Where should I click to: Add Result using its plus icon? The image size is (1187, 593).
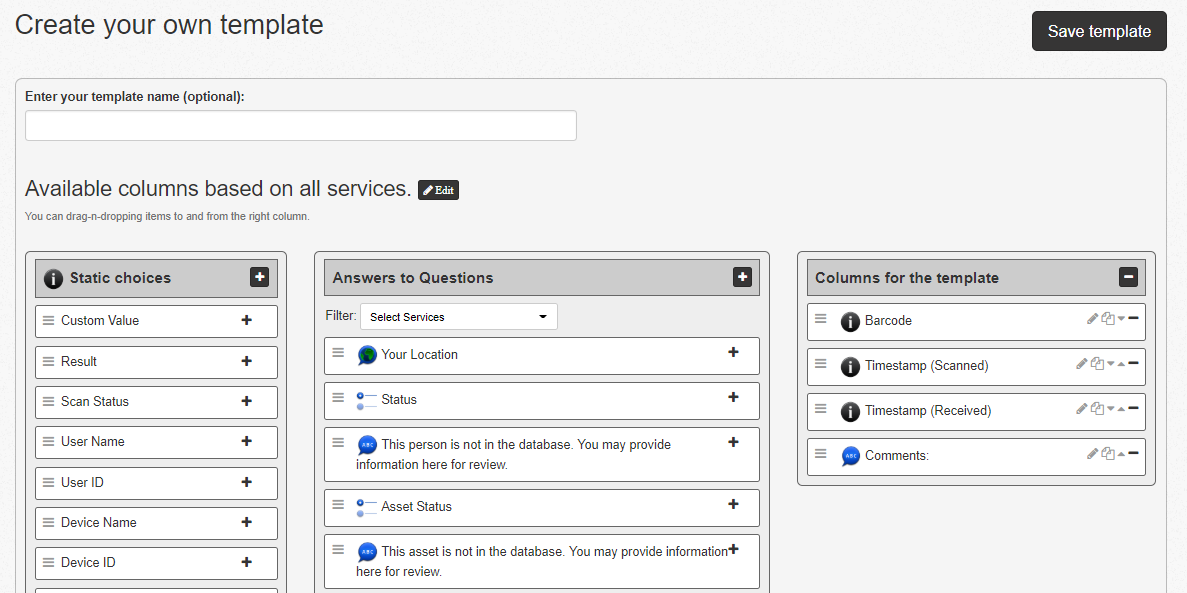(246, 361)
